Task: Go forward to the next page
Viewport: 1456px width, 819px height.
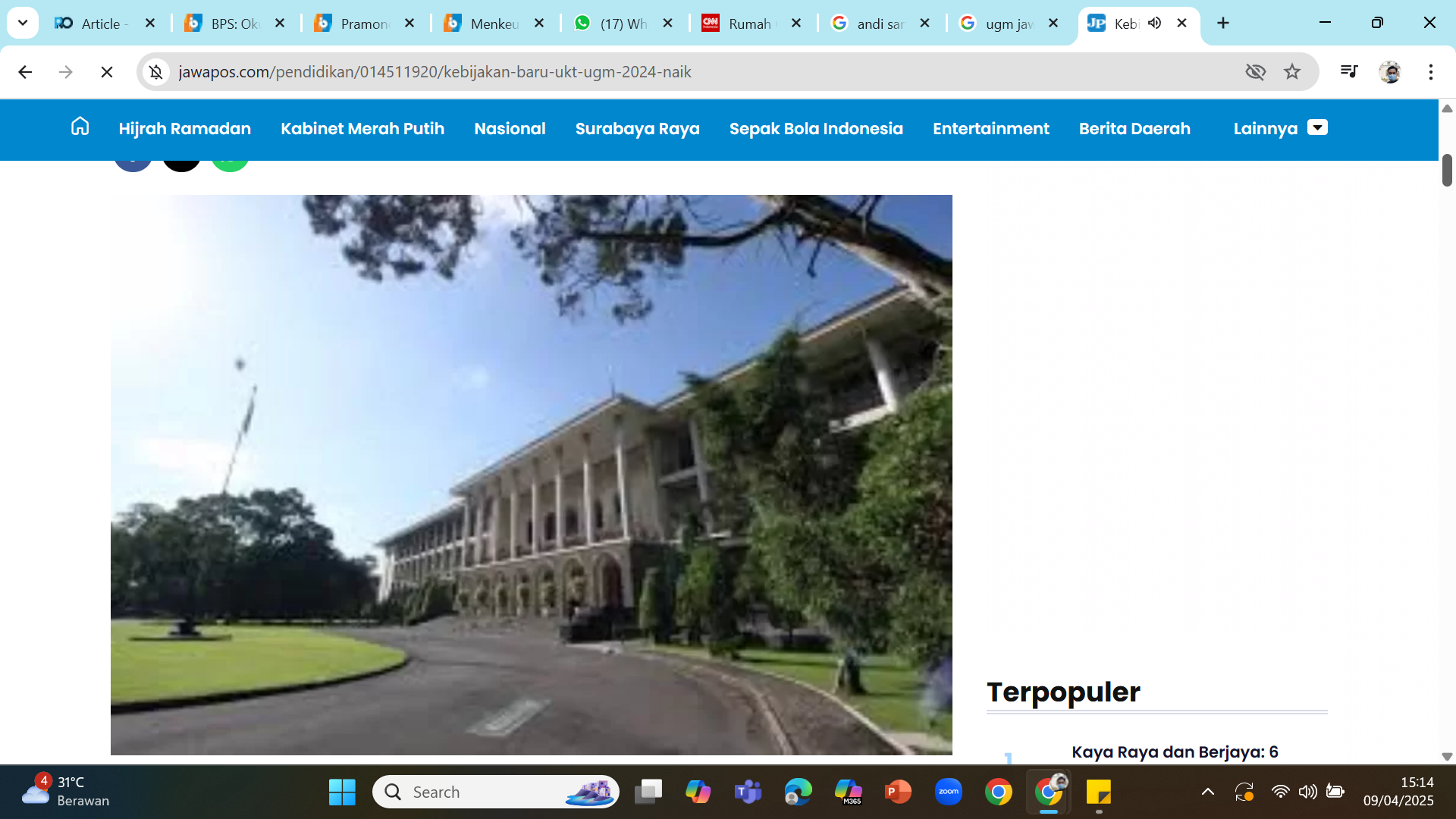Action: coord(66,72)
